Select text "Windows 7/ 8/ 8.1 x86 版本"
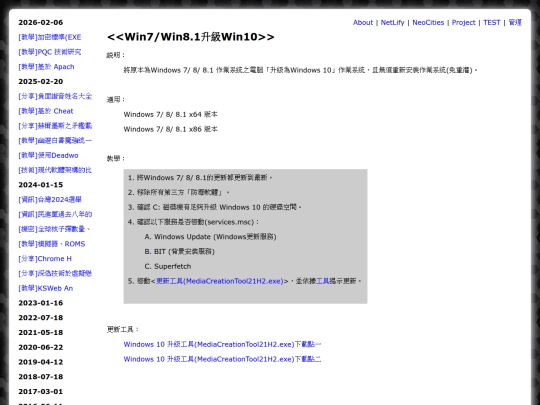540x405 pixels. click(x=170, y=129)
